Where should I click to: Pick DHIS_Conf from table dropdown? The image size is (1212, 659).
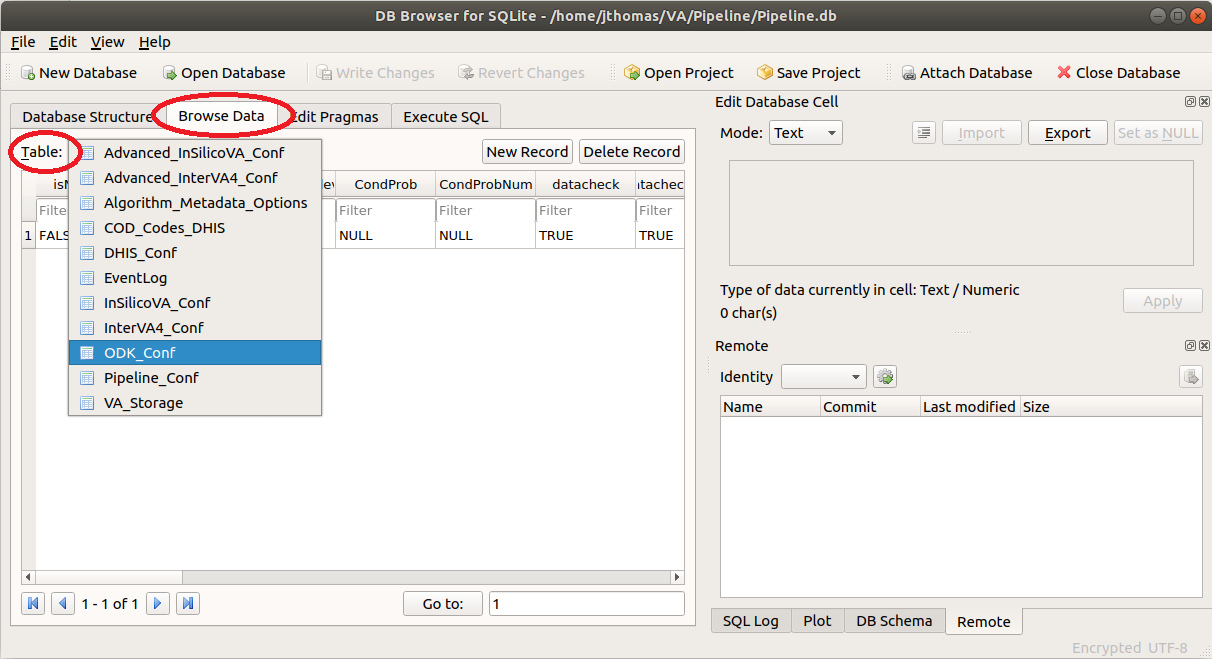pos(195,253)
